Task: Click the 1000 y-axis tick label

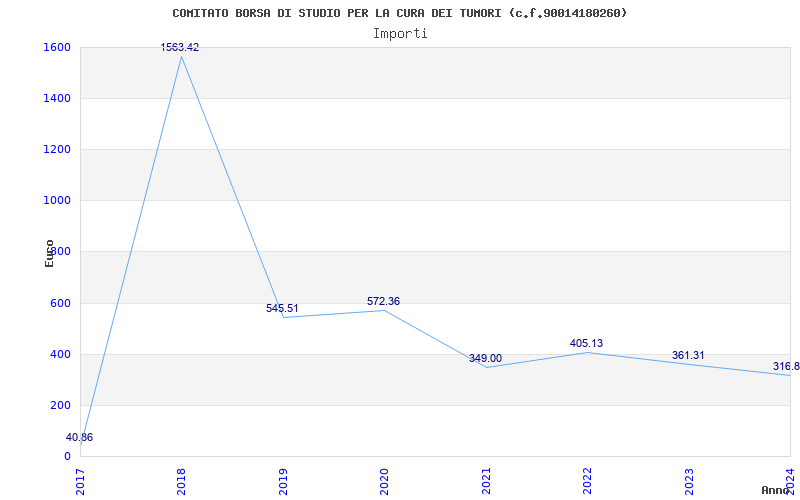Action: [x=55, y=201]
